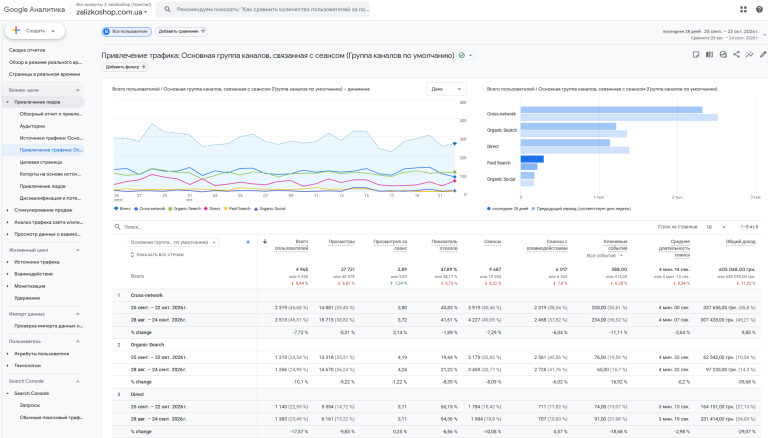Click the blue plus add dimension icon
Image resolution: width=768 pixels, height=438 pixels.
pos(248,242)
